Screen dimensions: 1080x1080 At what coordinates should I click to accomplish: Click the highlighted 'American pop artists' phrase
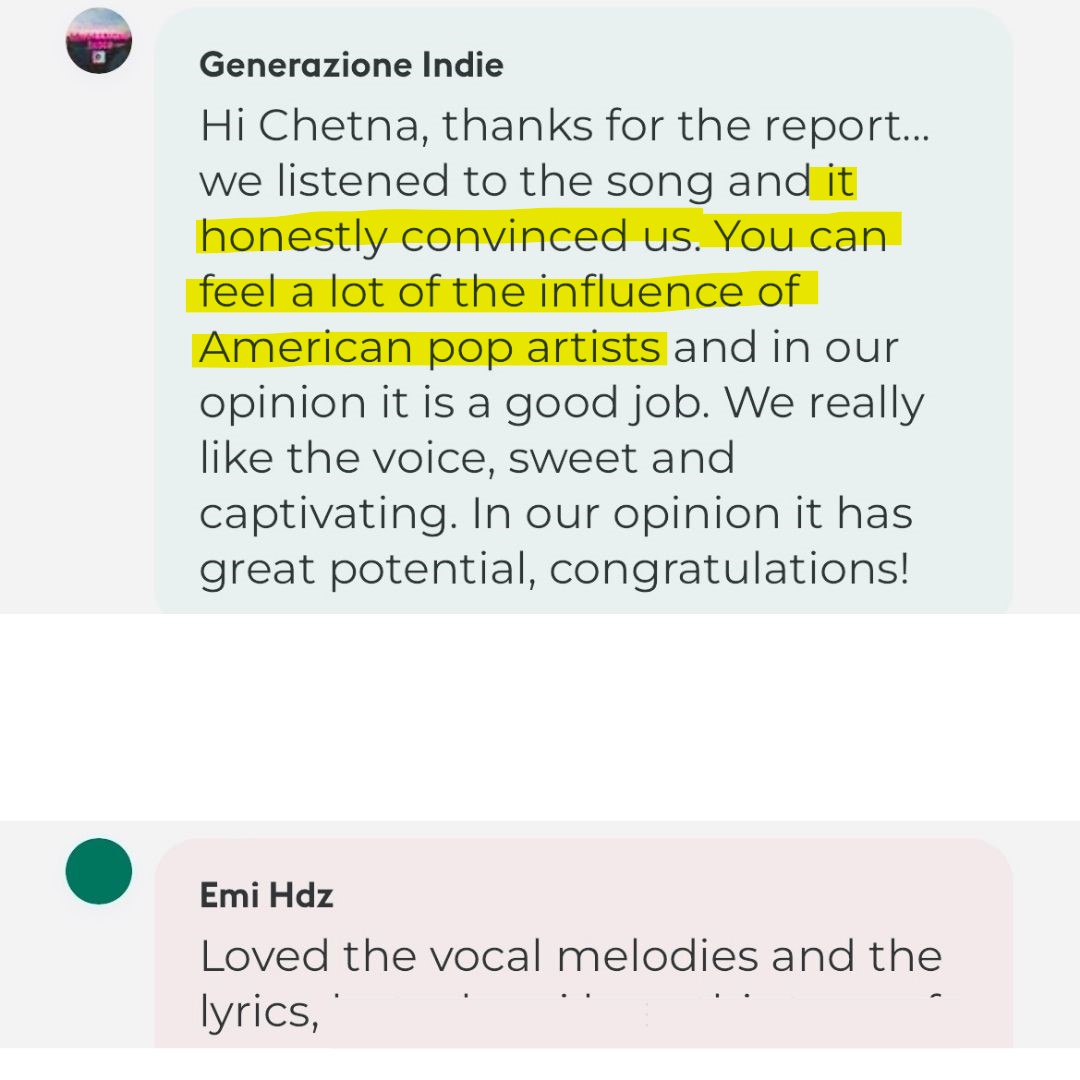tap(430, 347)
